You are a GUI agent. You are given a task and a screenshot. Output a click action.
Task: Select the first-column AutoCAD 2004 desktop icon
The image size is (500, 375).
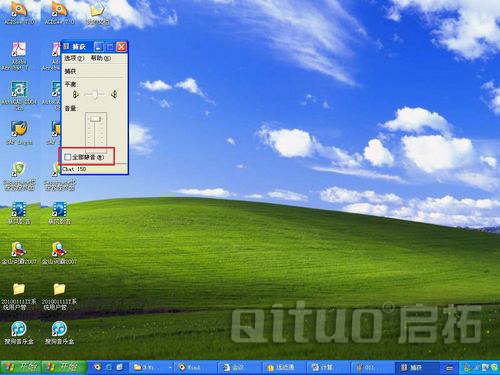(19, 96)
